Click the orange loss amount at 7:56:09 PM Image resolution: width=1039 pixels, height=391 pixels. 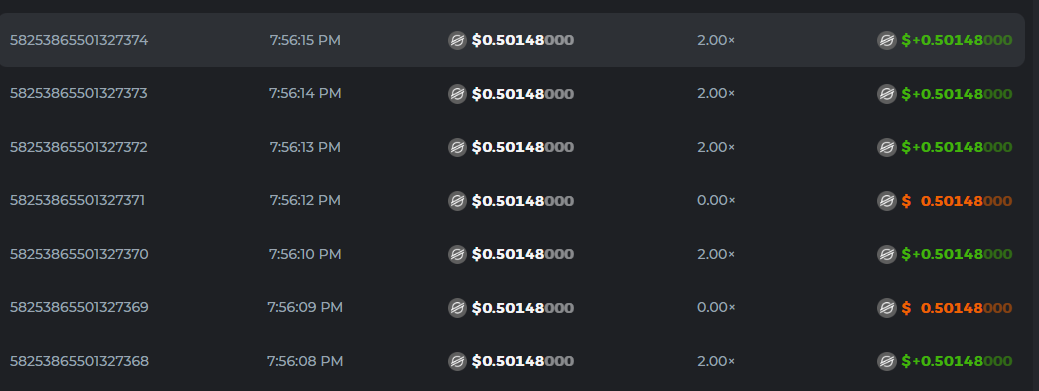[x=957, y=308]
